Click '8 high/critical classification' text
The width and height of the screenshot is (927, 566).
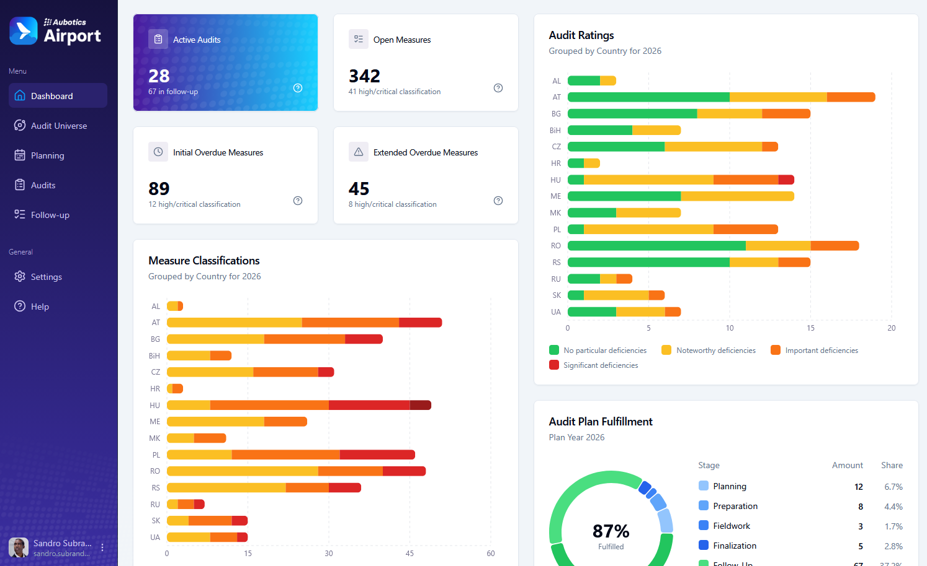[x=393, y=204]
